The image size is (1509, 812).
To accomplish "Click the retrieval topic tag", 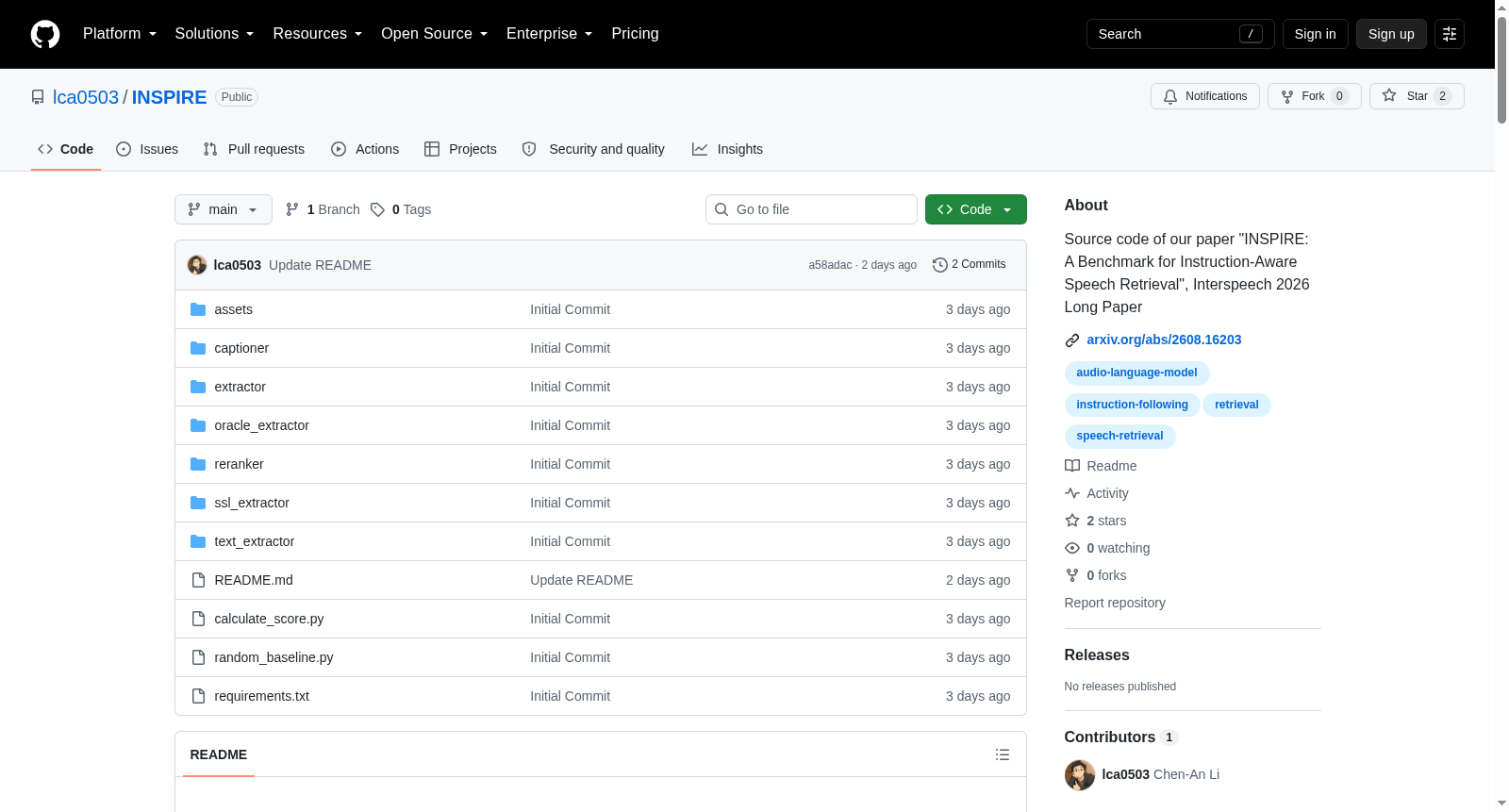I will (1236, 406).
